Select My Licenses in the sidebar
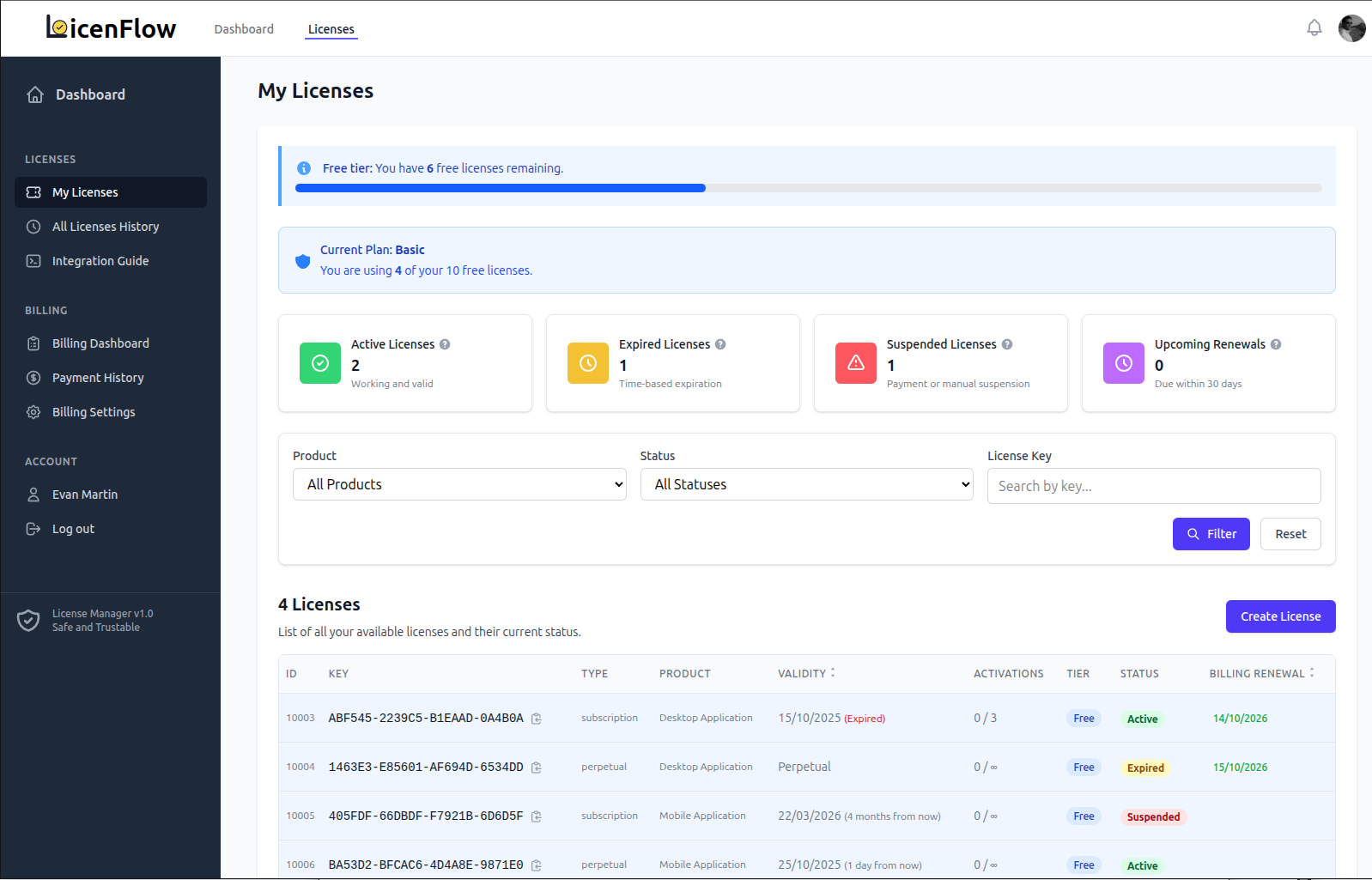The width and height of the screenshot is (1372, 880). pos(111,192)
